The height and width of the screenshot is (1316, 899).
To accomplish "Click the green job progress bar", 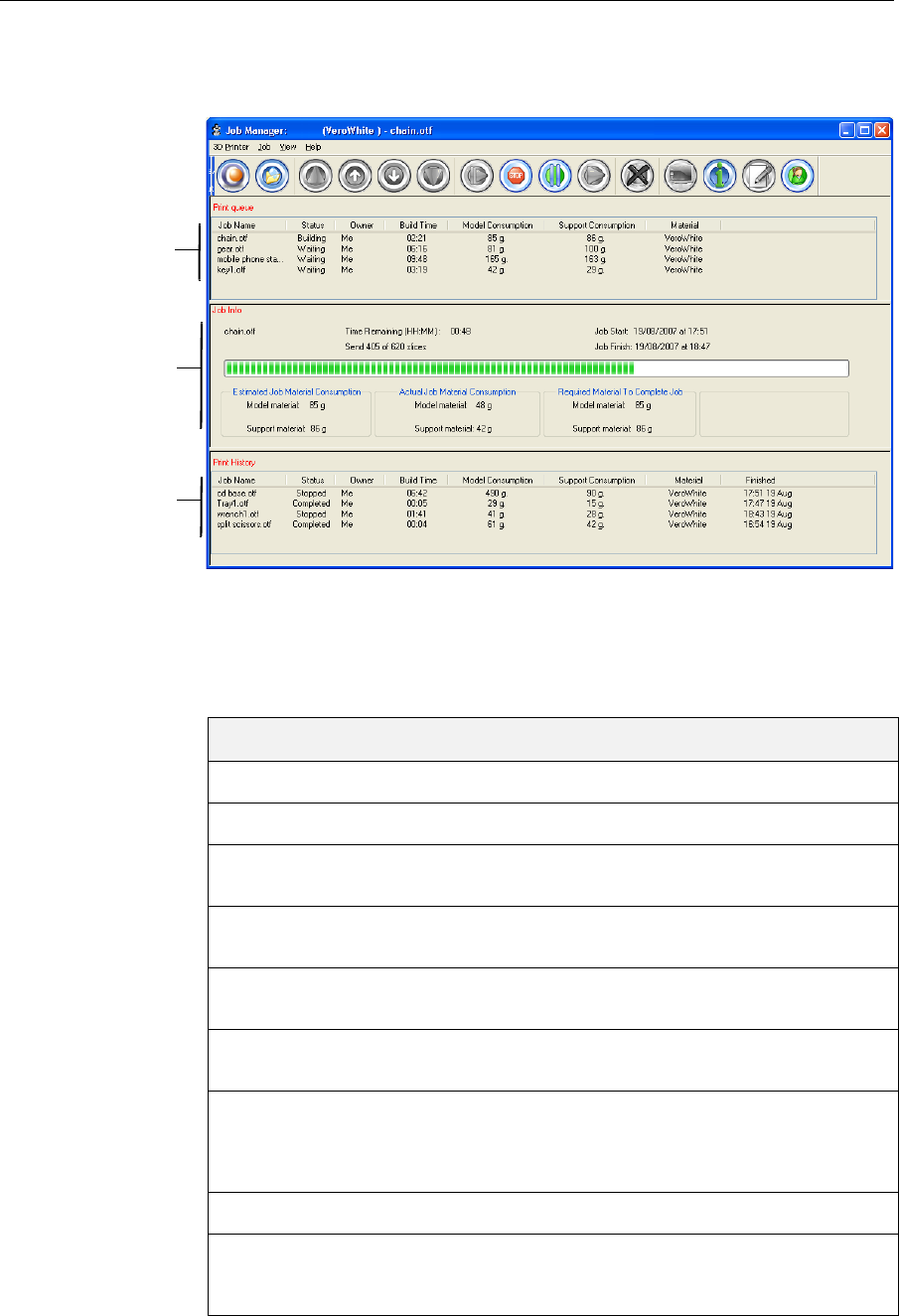I will (536, 368).
